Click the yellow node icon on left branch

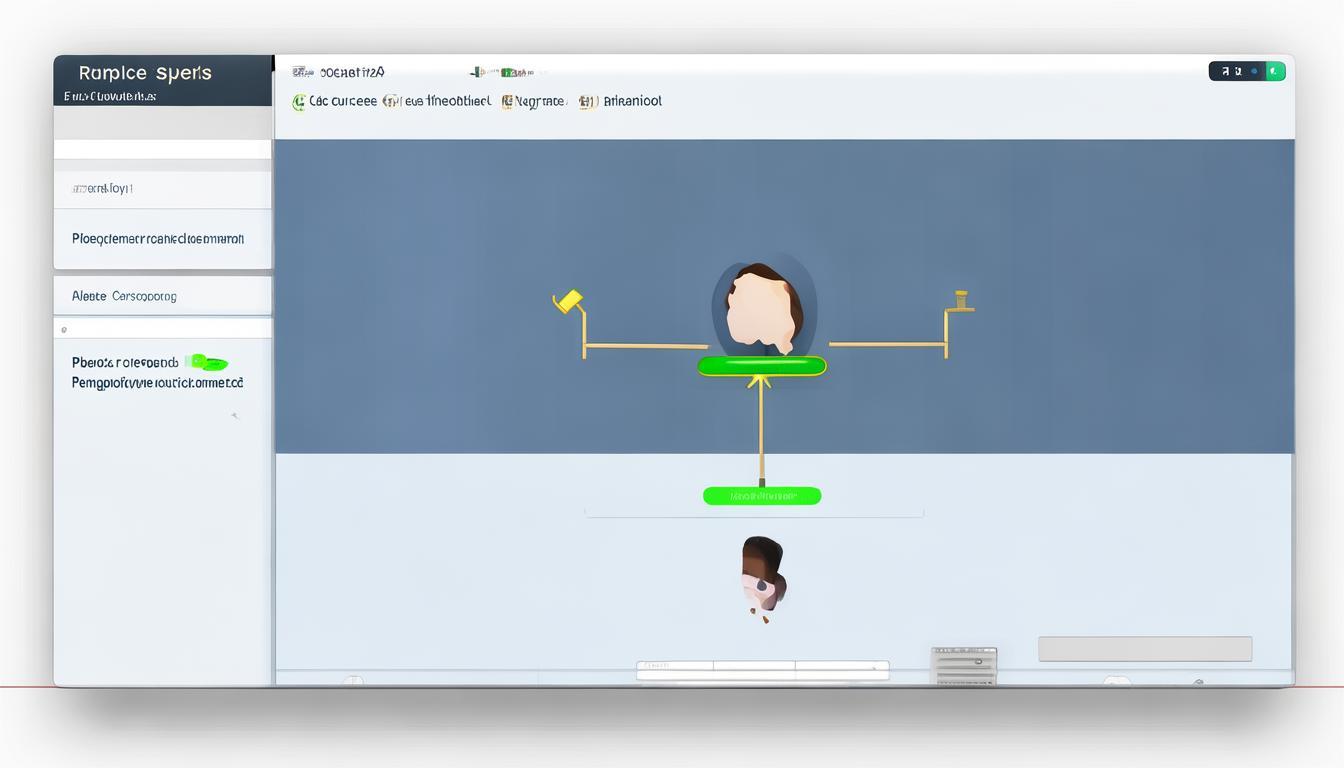pos(568,301)
